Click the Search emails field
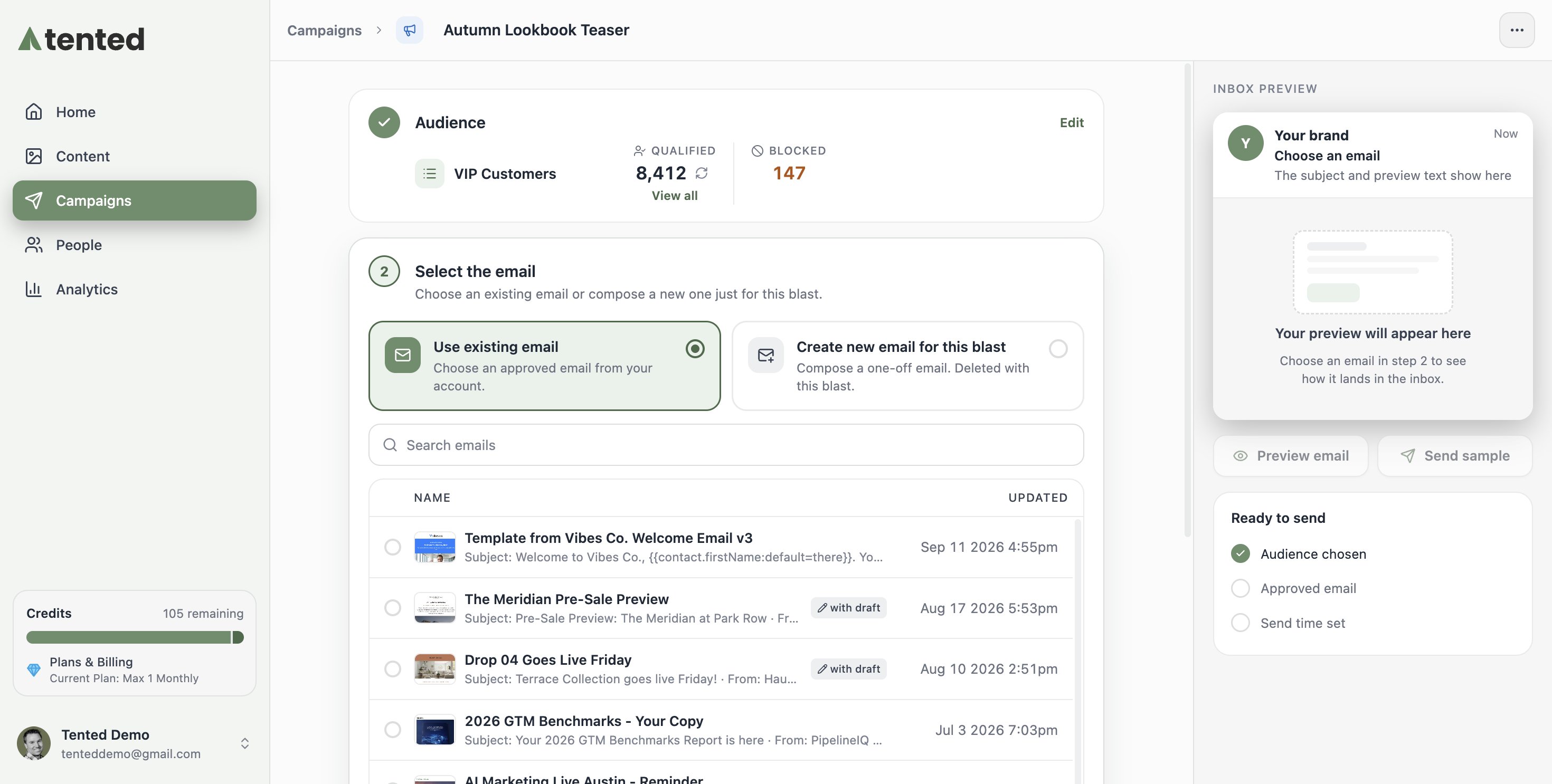Viewport: 1552px width, 784px height. (726, 445)
